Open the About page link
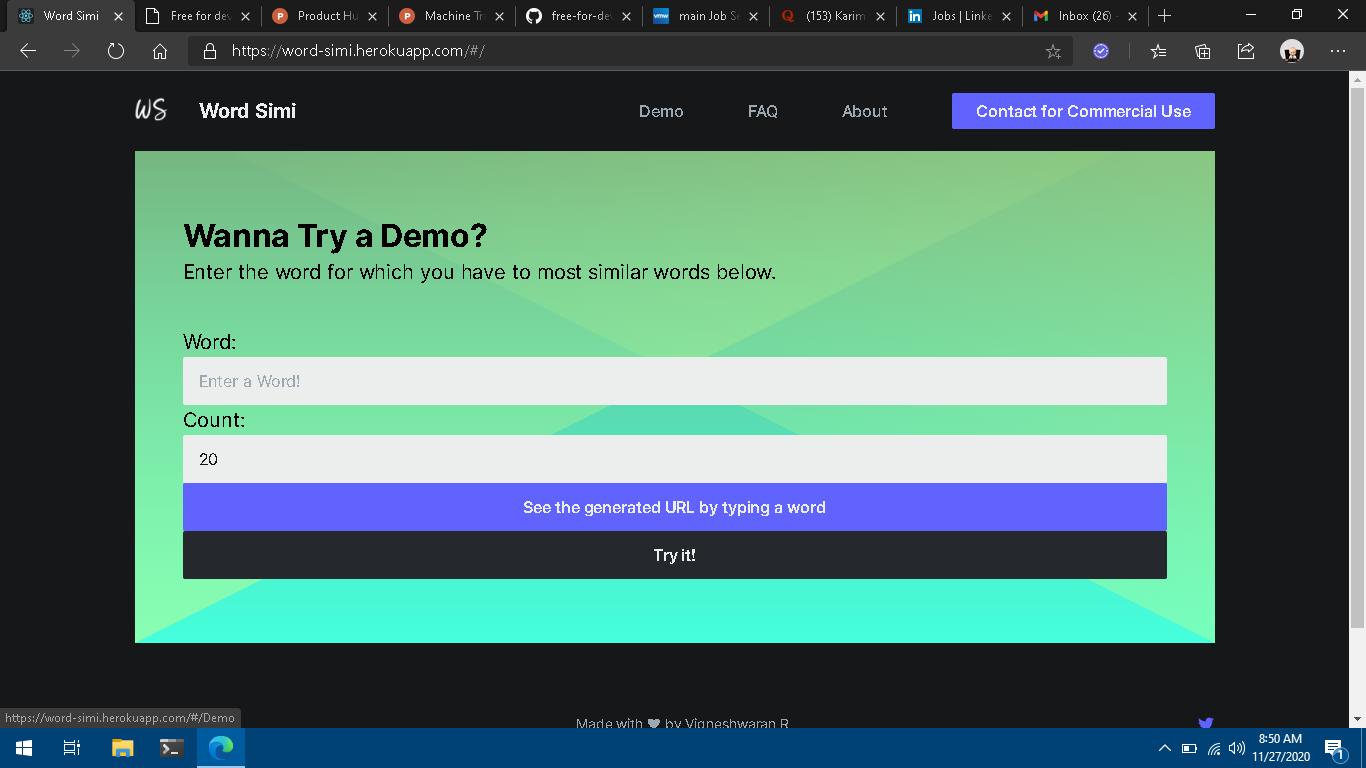The image size is (1366, 768). click(865, 111)
